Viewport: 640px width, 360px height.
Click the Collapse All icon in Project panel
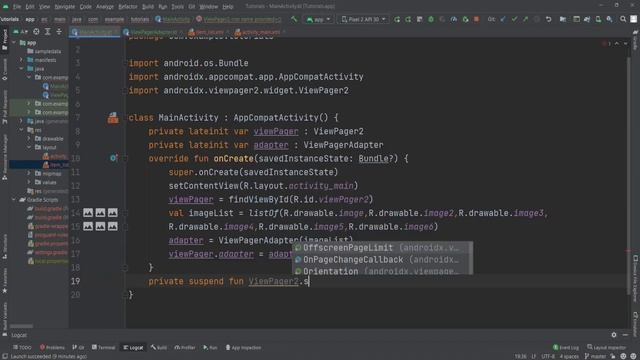click(x=59, y=31)
